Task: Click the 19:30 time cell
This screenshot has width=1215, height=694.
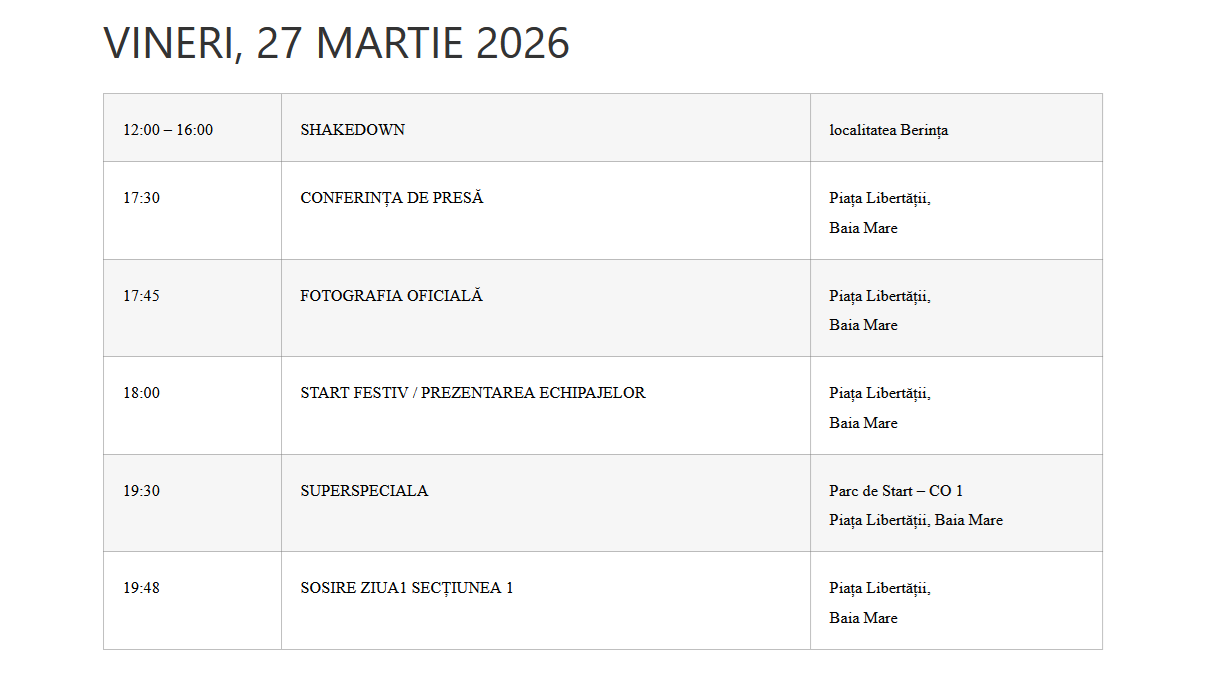Action: click(141, 491)
